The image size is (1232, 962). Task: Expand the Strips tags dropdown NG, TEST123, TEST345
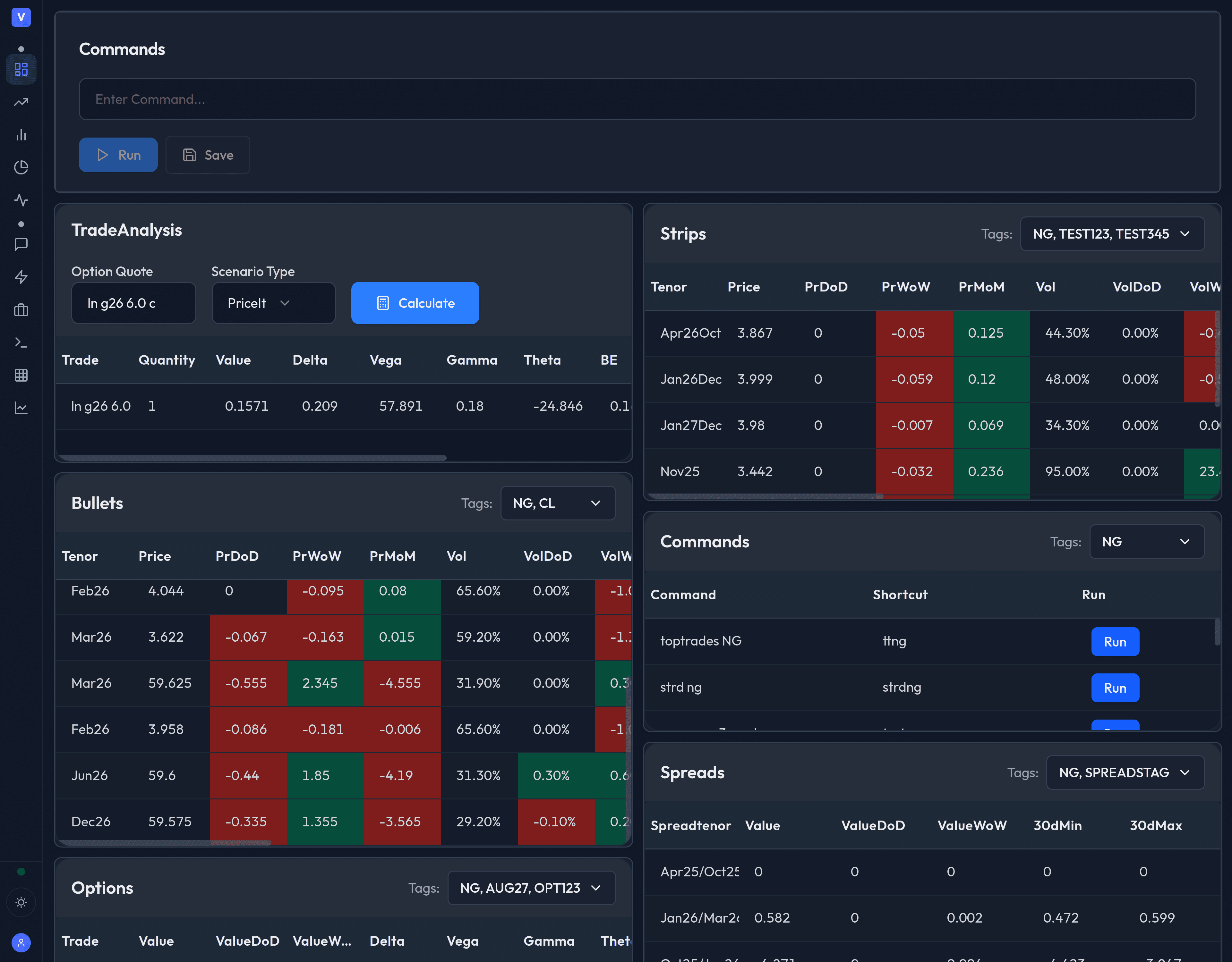pyautogui.click(x=1112, y=233)
